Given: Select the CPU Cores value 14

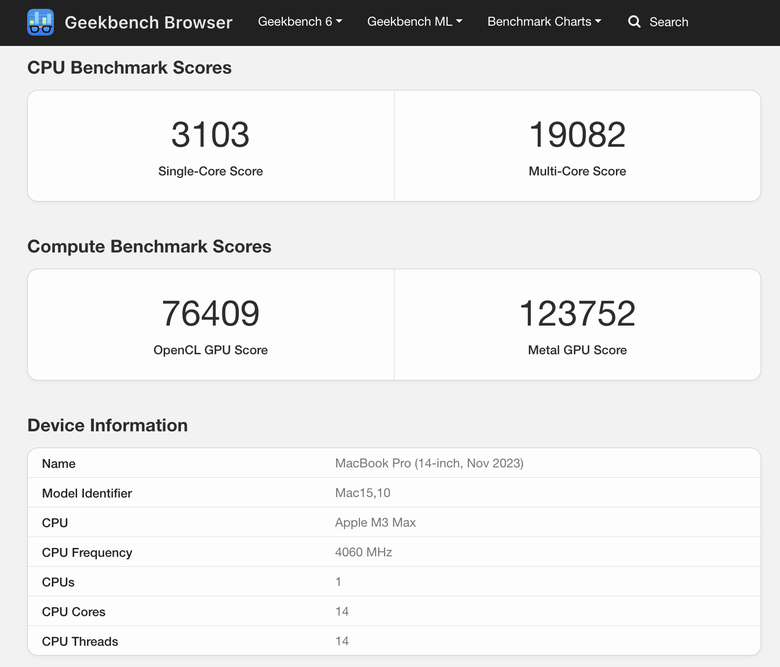Looking at the screenshot, I should point(342,611).
